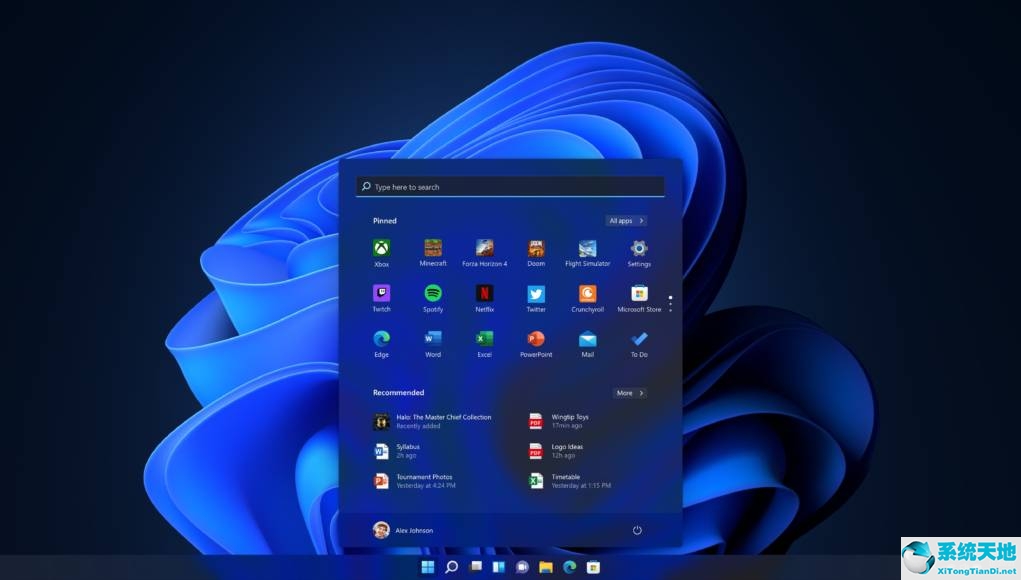Viewport: 1021px width, 580px height.
Task: Open the Alex Johnson account menu
Action: (405, 530)
